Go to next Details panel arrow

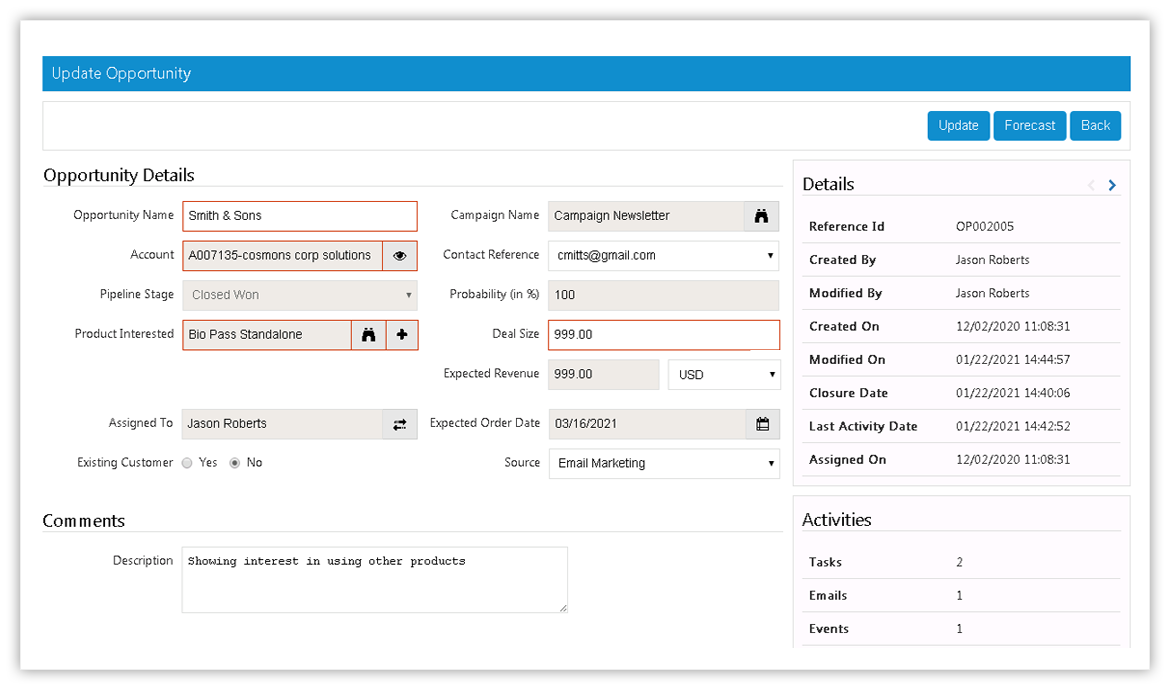point(1112,185)
